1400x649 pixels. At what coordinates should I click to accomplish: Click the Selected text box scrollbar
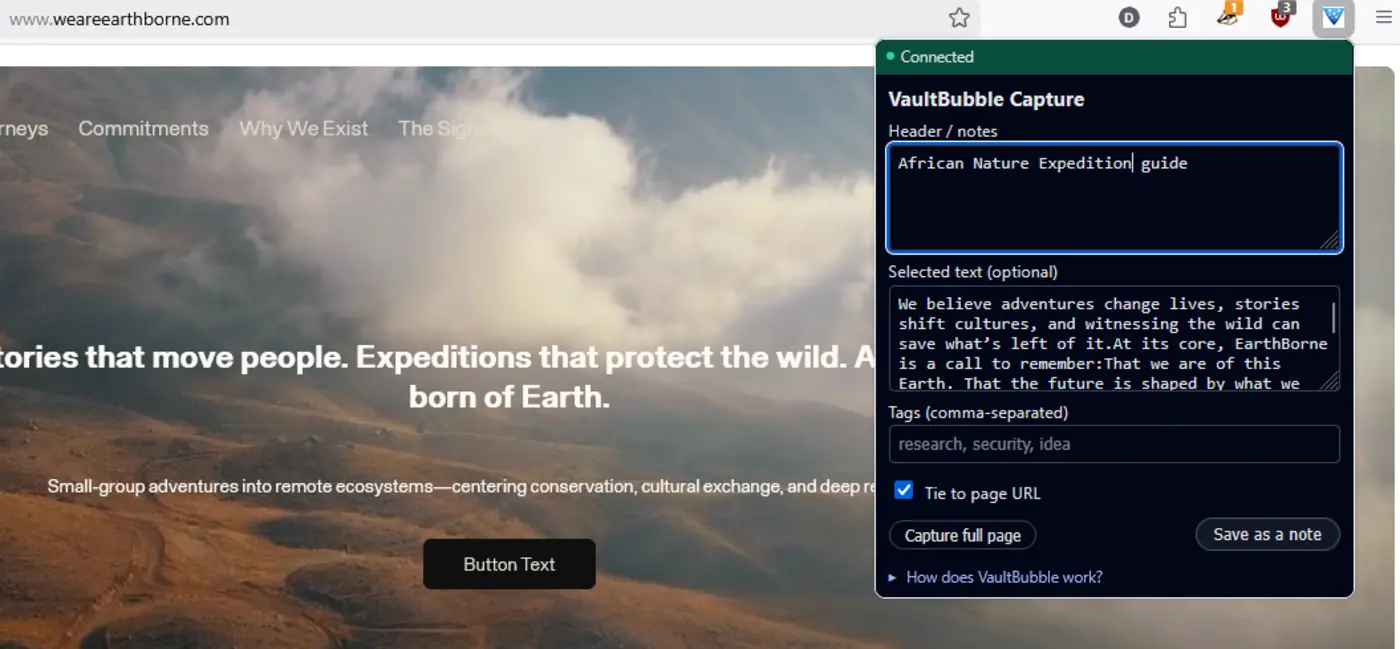[1332, 320]
